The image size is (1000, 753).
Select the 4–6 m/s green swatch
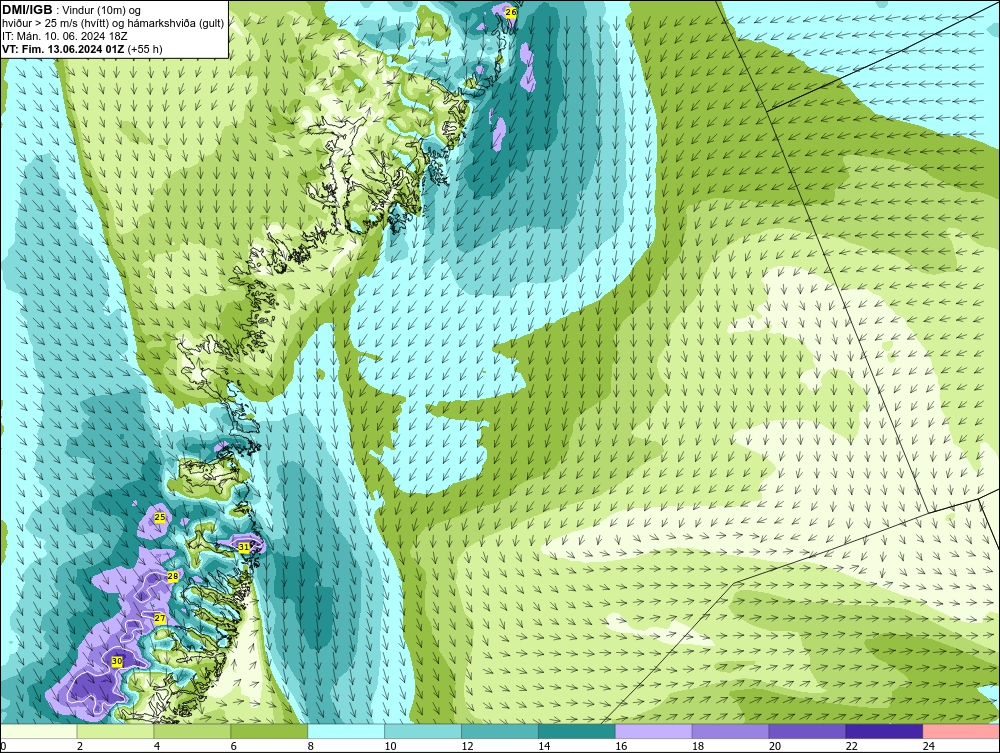pyautogui.click(x=192, y=731)
